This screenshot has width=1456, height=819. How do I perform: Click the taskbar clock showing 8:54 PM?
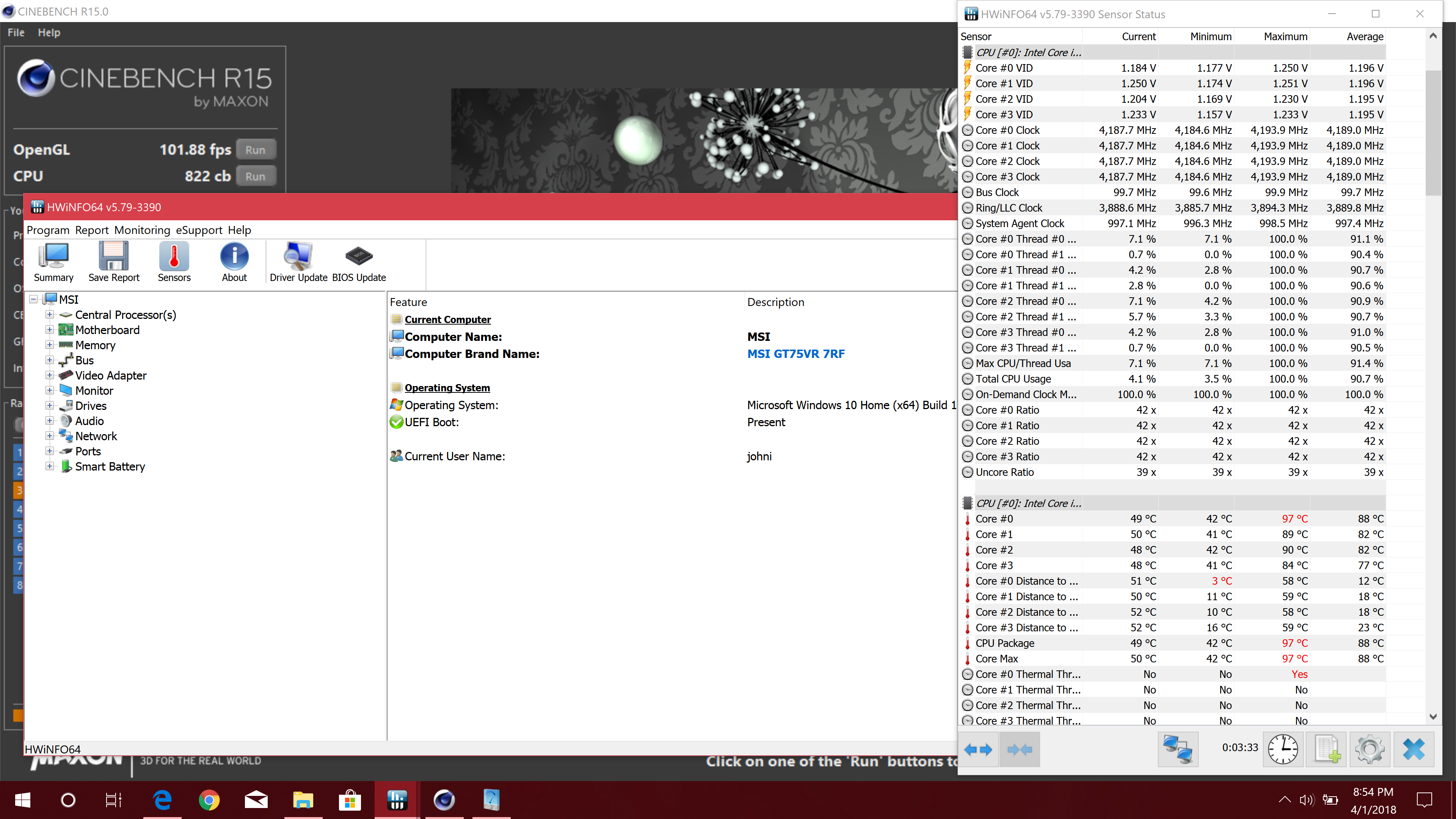point(1373,800)
